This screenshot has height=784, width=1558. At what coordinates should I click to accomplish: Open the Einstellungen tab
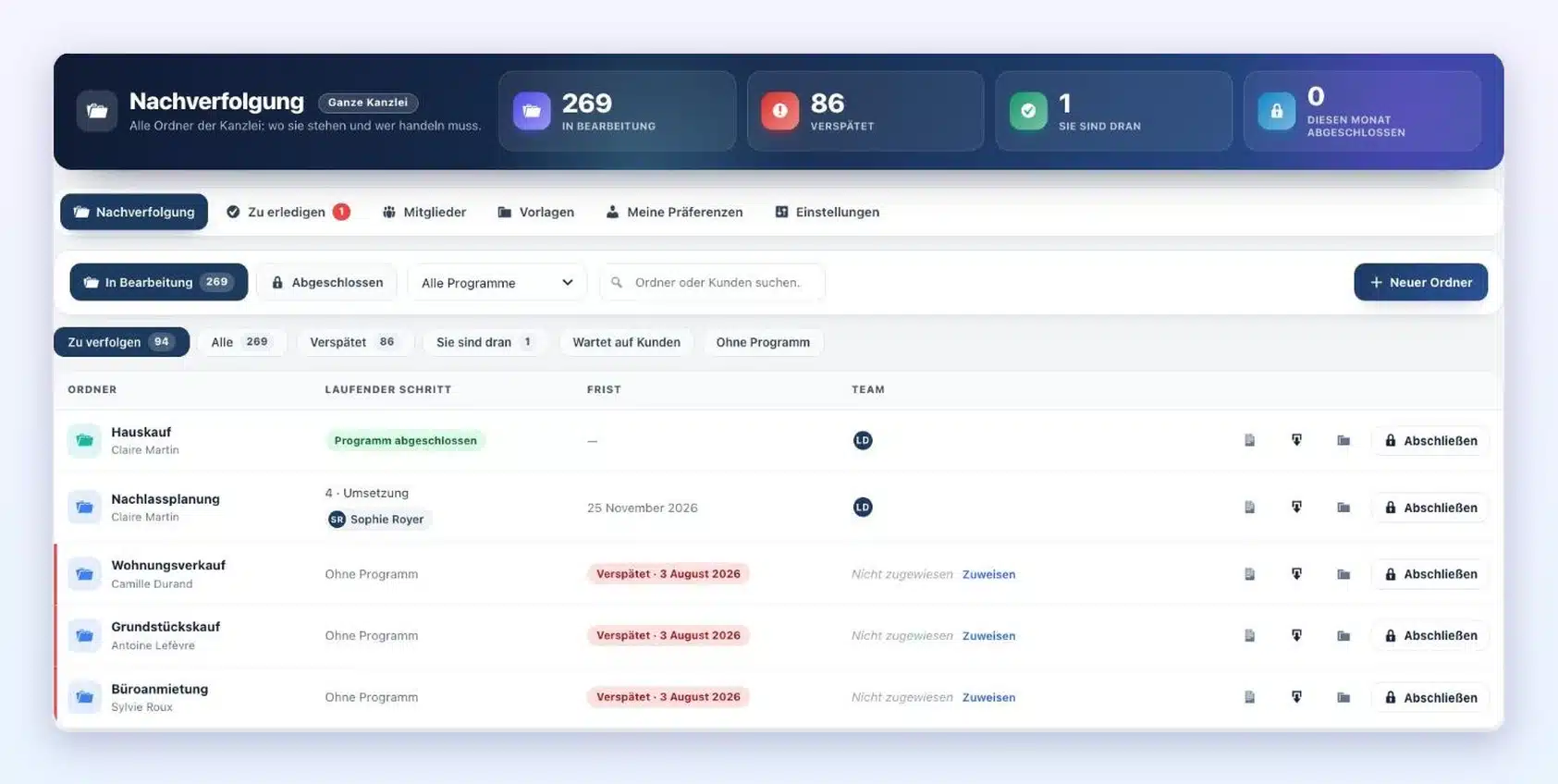pyautogui.click(x=828, y=212)
